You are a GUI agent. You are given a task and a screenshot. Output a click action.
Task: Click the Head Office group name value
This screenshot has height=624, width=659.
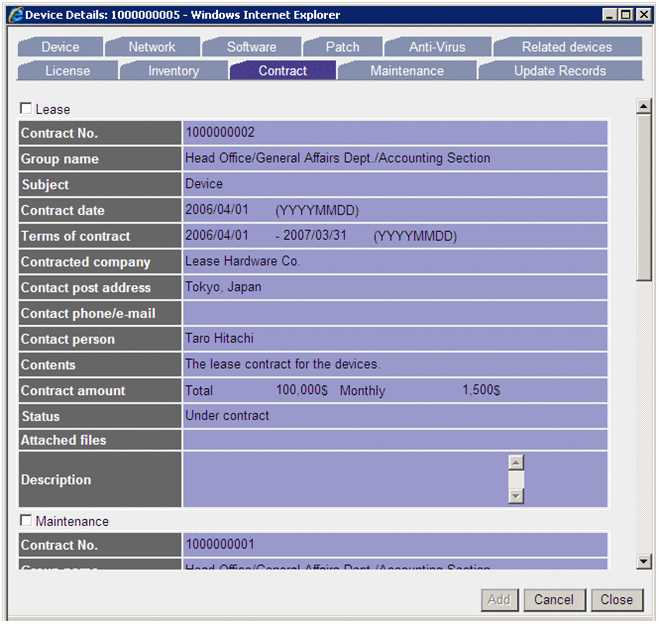tap(337, 158)
